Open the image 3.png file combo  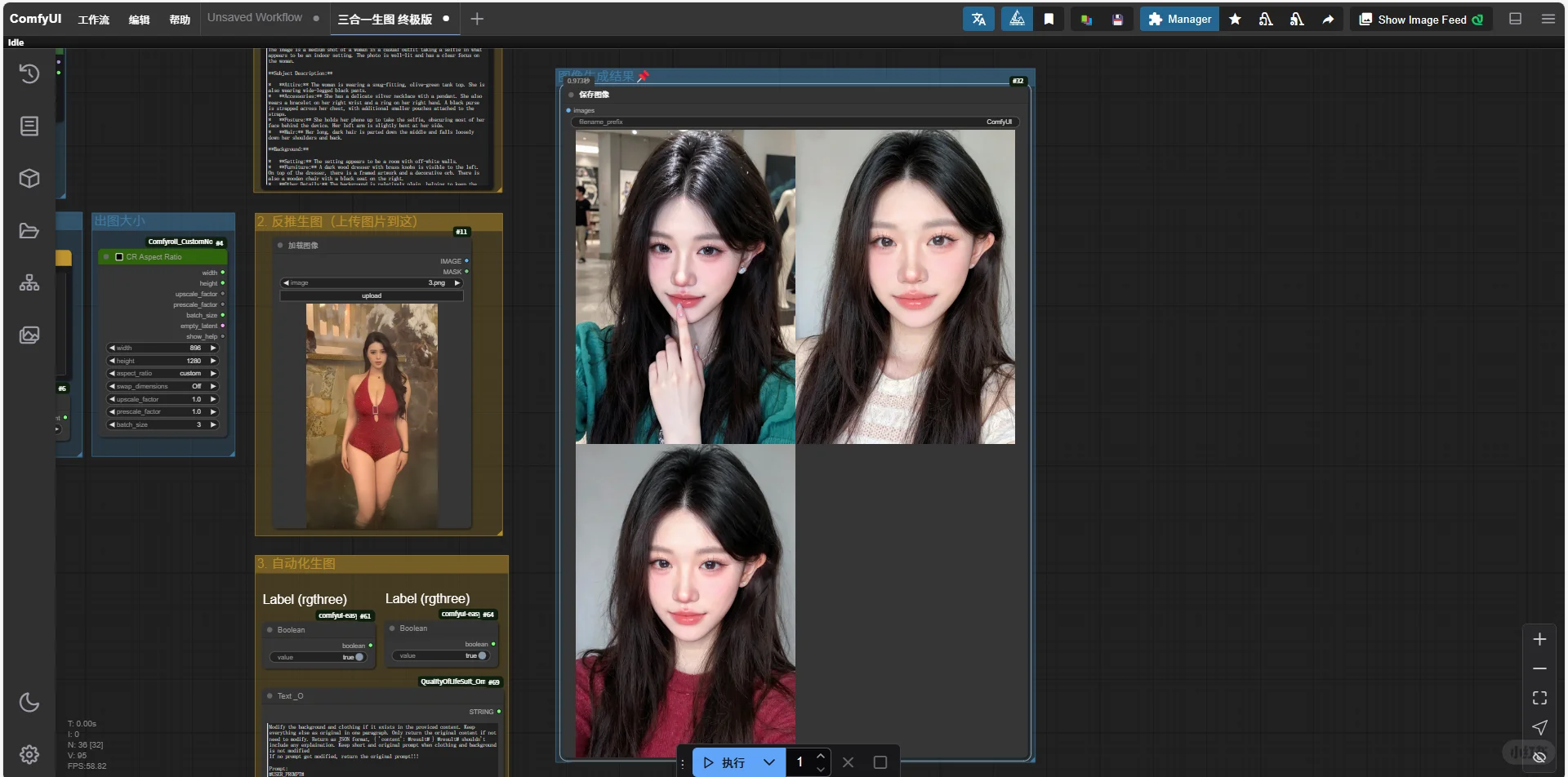click(x=372, y=282)
